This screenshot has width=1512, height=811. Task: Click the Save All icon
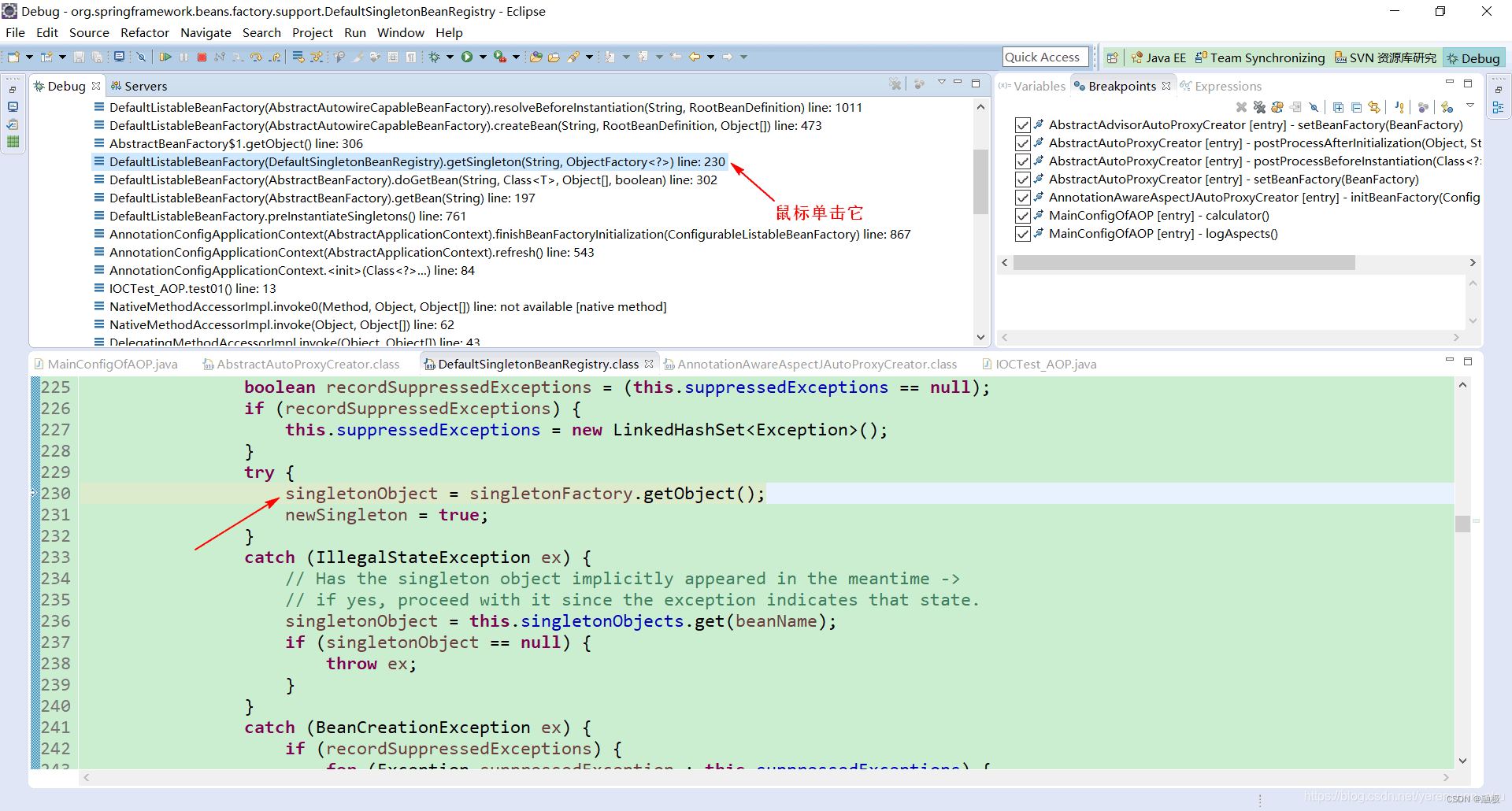coord(97,57)
